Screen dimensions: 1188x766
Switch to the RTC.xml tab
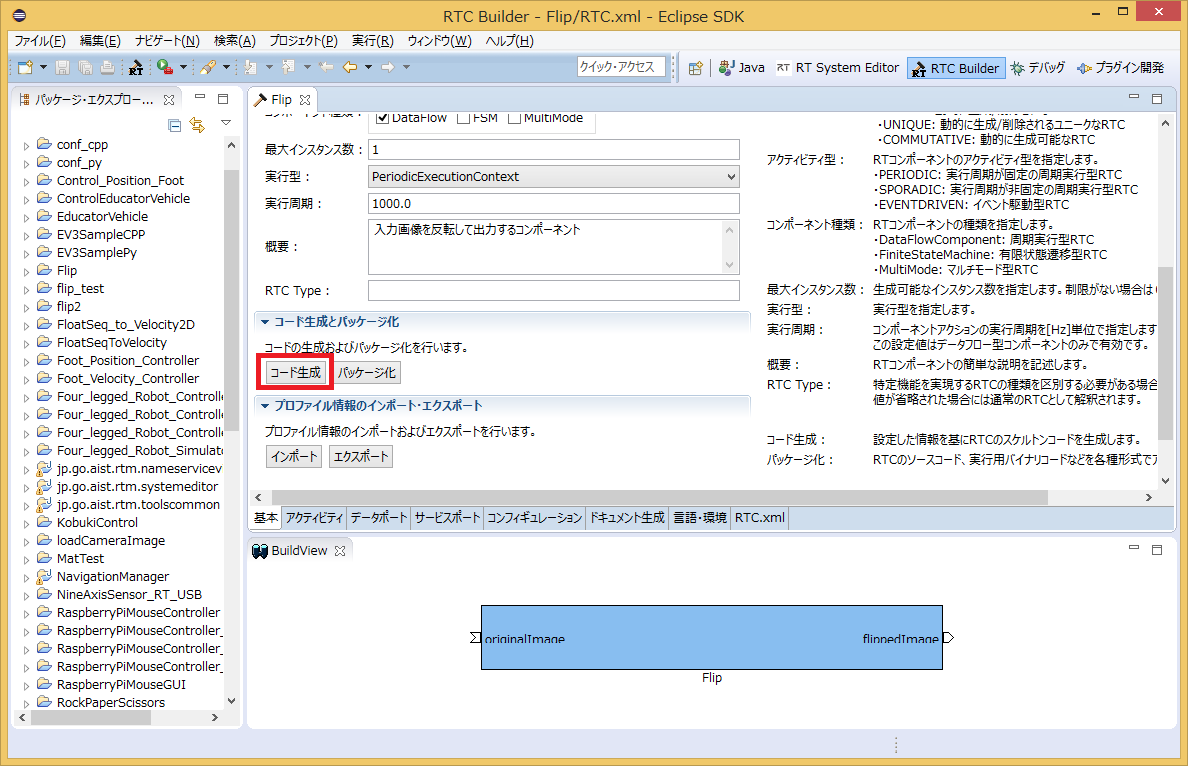point(760,518)
